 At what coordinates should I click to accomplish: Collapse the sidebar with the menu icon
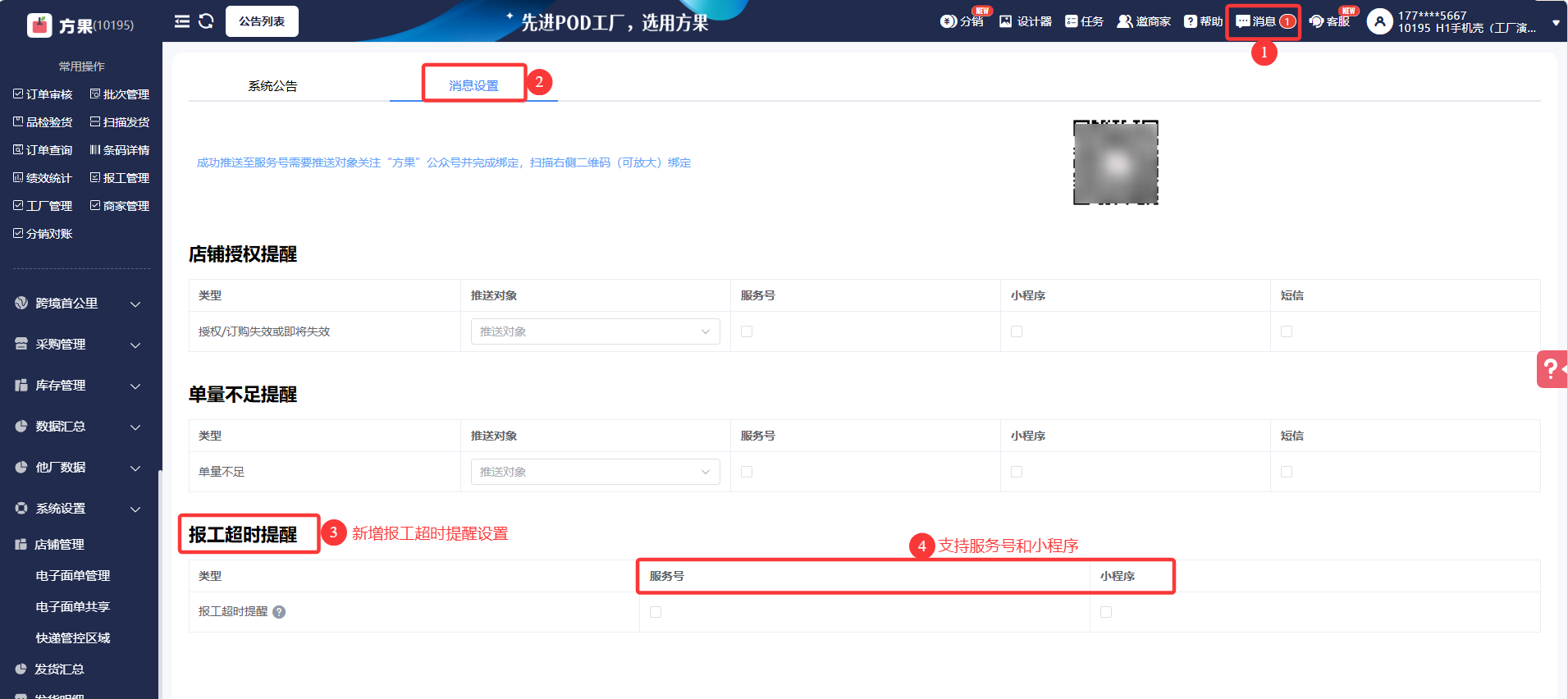tap(182, 21)
